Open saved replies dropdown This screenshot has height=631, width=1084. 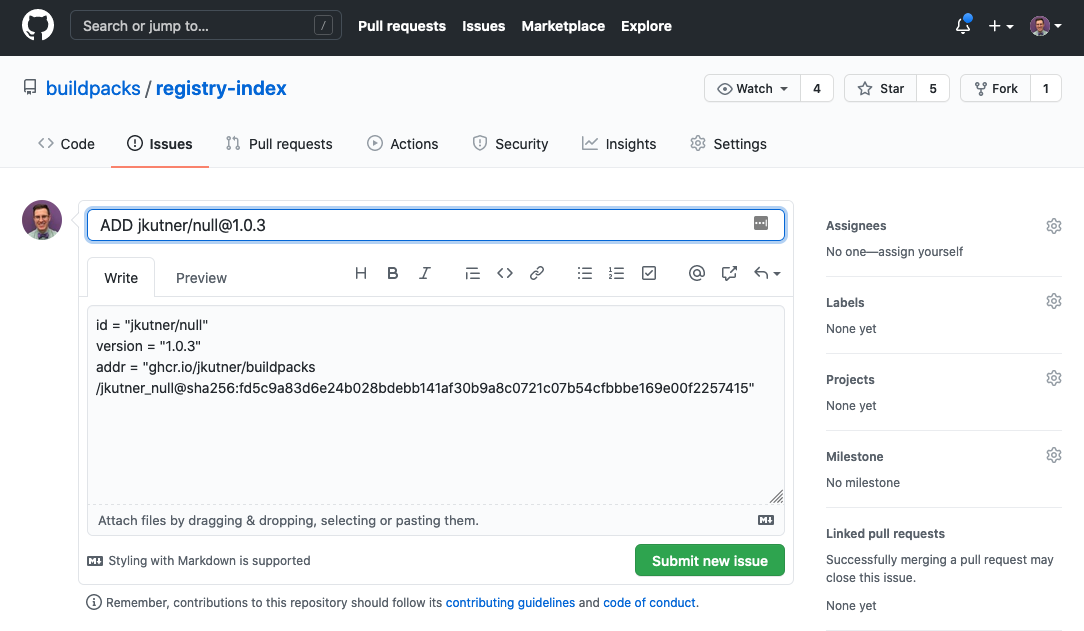pos(767,273)
